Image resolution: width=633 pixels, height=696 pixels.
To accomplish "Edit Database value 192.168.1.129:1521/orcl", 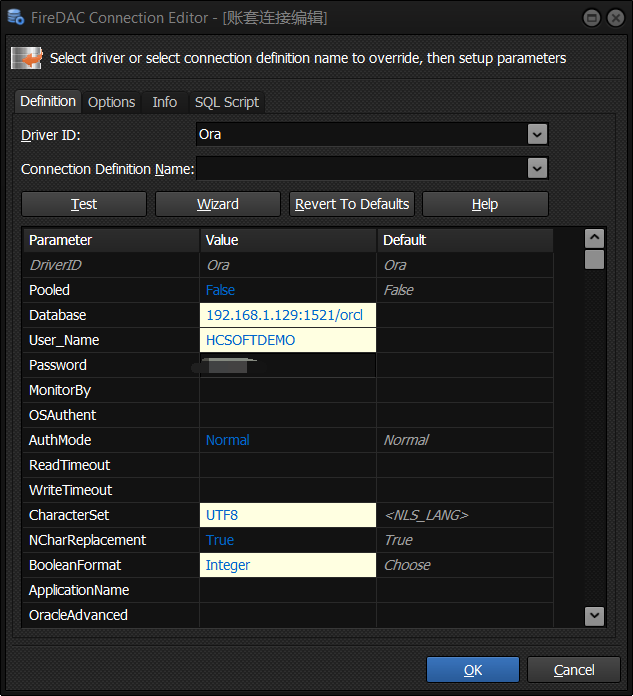I will coord(288,315).
